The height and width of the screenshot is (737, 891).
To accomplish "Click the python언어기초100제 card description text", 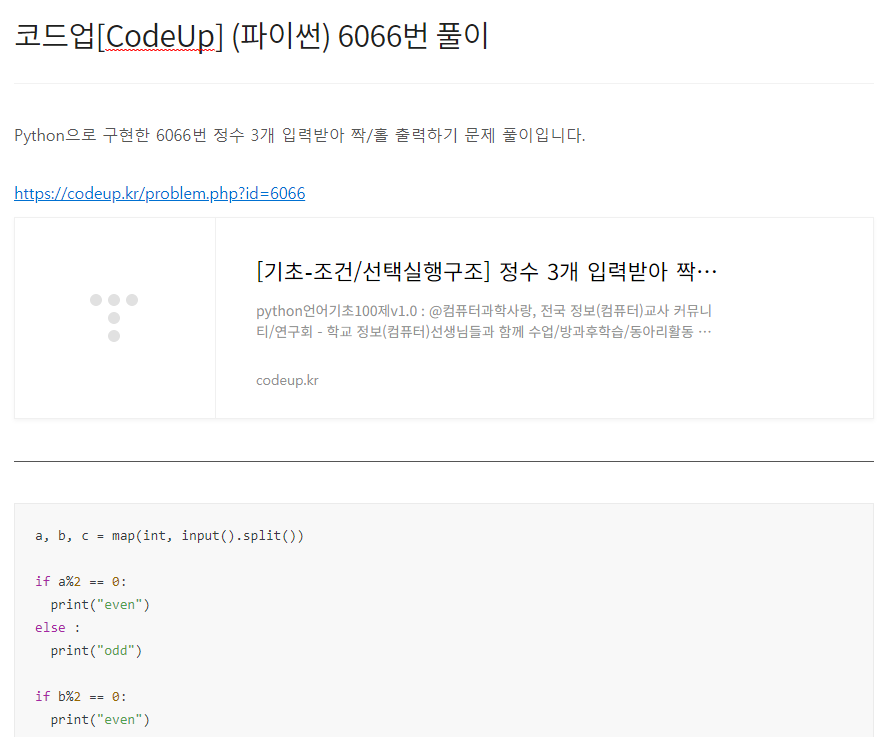I will pyautogui.click(x=484, y=321).
